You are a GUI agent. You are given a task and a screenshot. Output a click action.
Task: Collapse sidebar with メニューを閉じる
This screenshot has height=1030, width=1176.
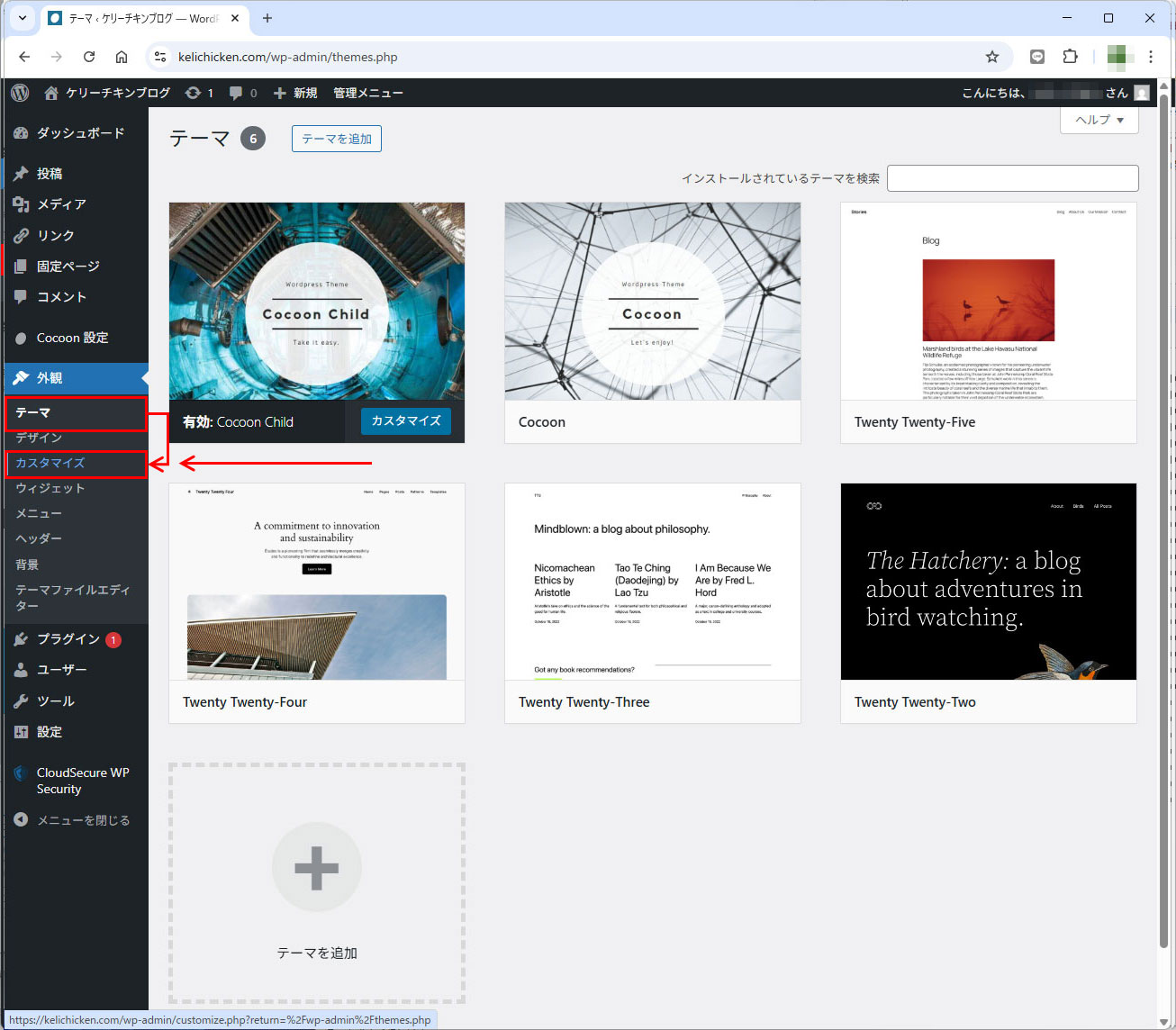(77, 820)
